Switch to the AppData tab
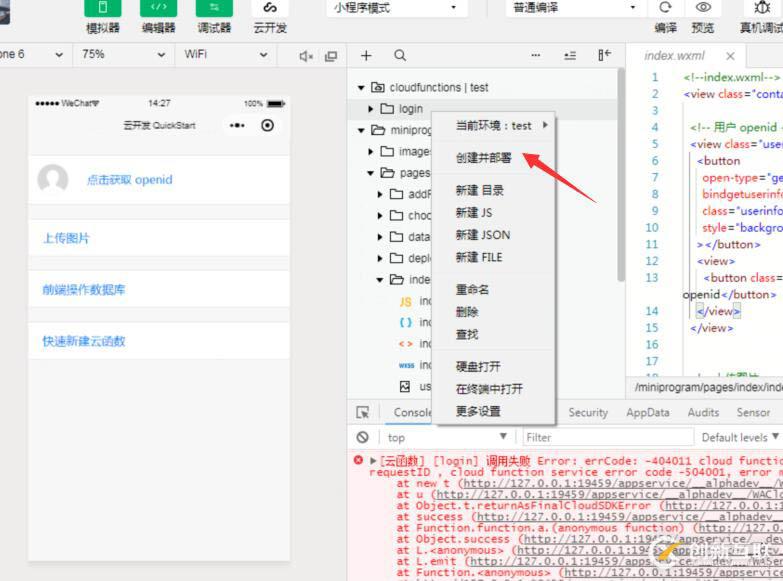This screenshot has width=783, height=581. (648, 412)
